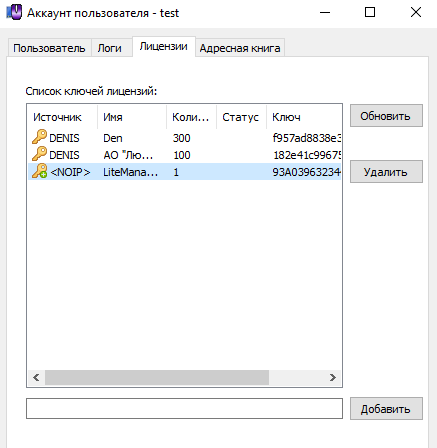Click the Удалить button
The height and width of the screenshot is (448, 437).
coord(386,172)
